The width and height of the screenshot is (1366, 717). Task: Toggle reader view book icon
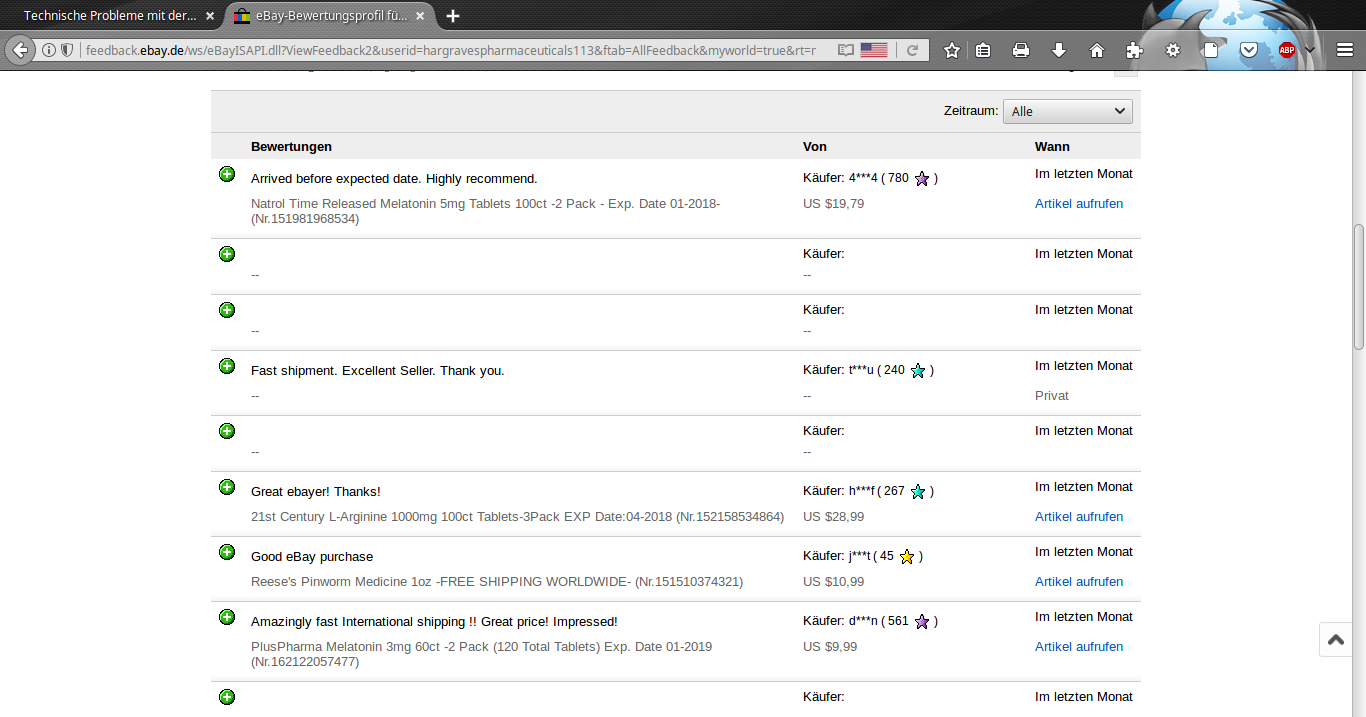pyautogui.click(x=846, y=50)
